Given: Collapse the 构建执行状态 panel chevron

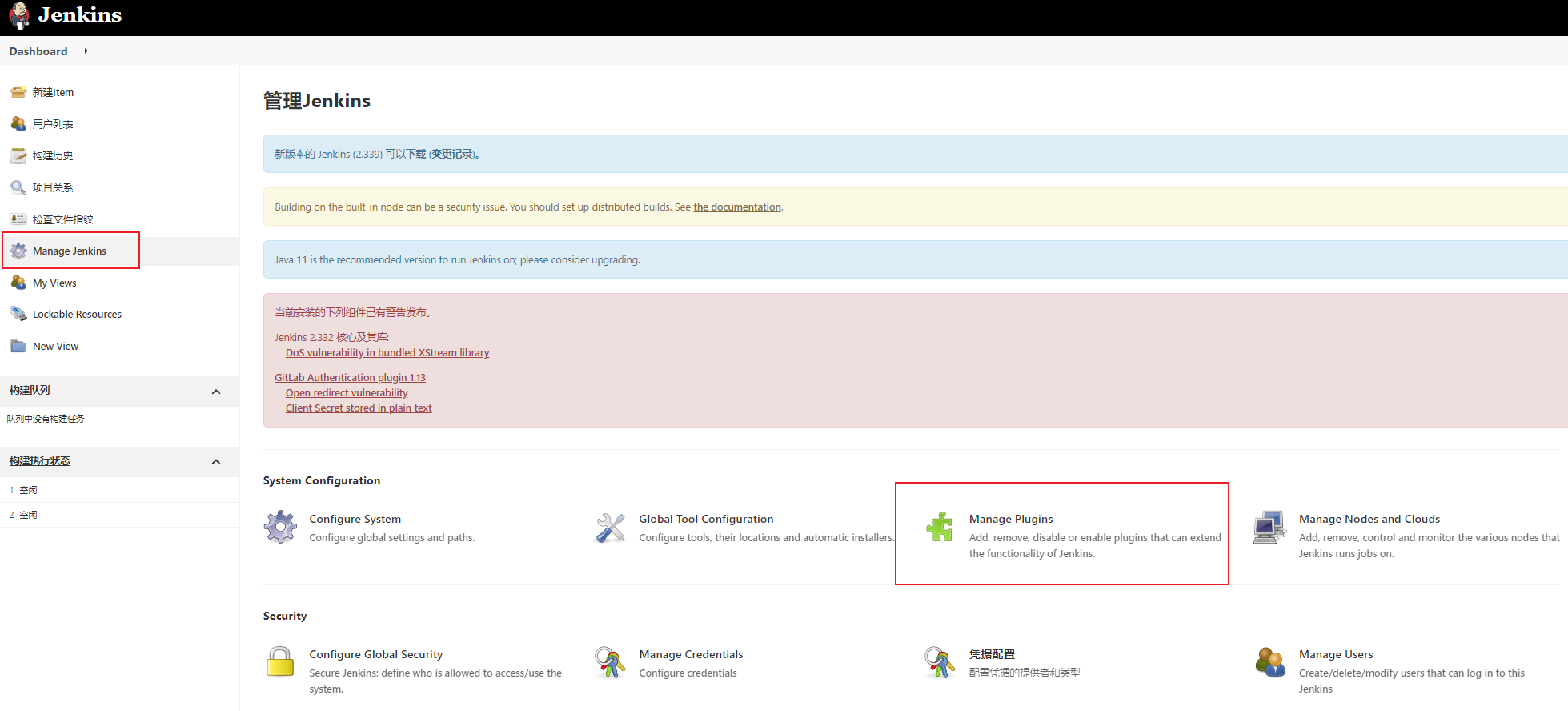Looking at the screenshot, I should click(x=216, y=462).
